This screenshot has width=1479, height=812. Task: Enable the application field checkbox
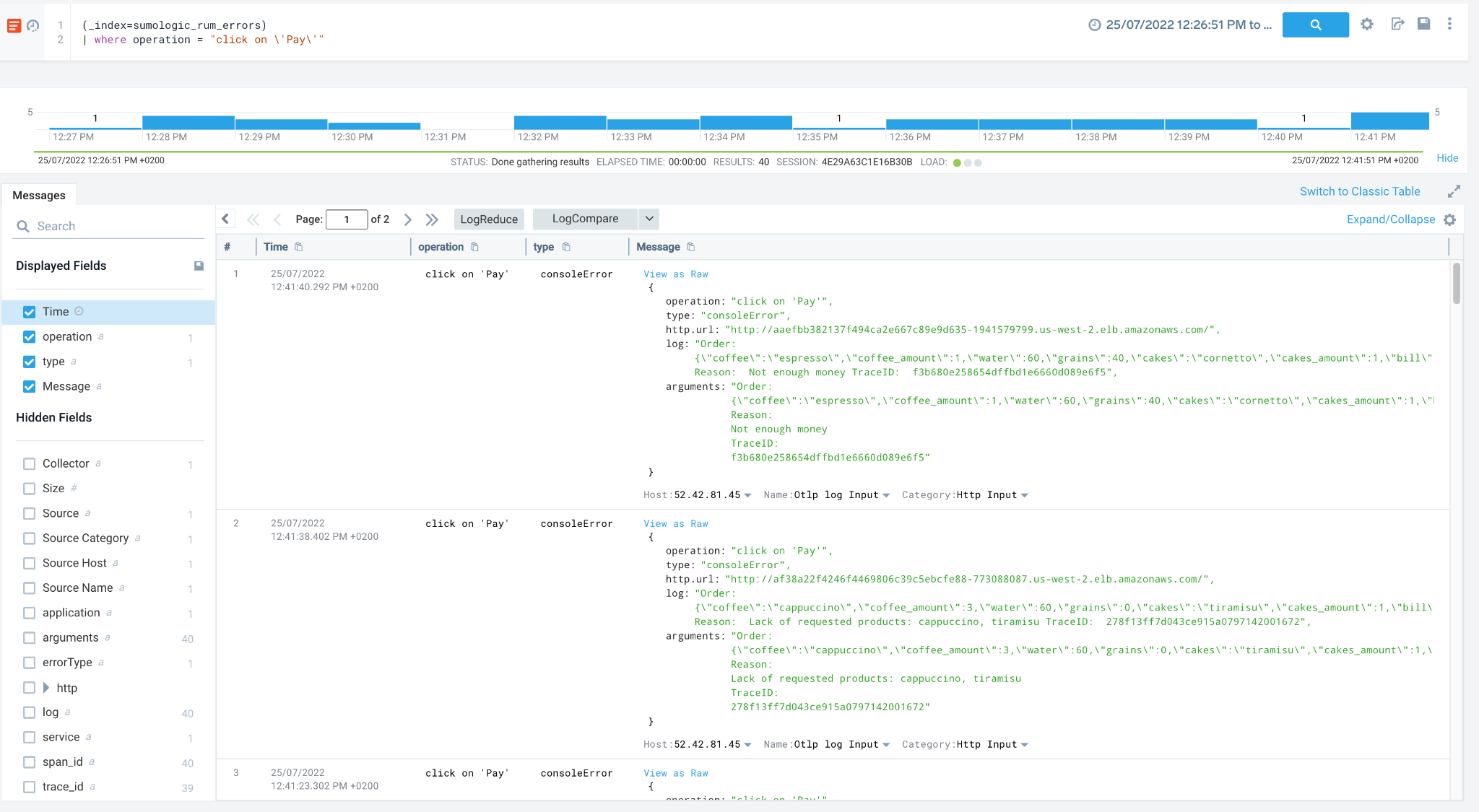coord(28,612)
